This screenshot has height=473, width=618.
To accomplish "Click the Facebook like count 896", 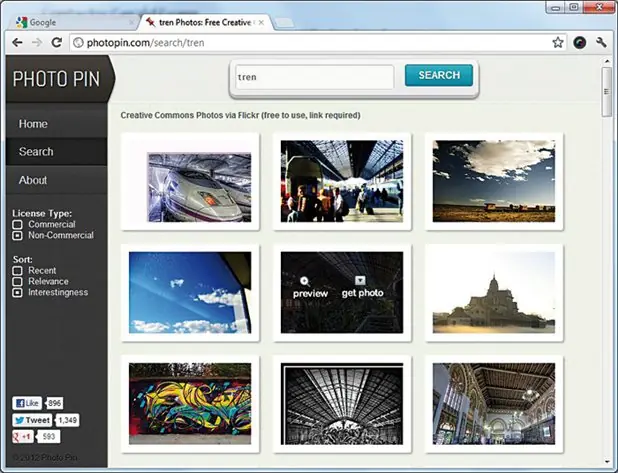I will [x=54, y=403].
